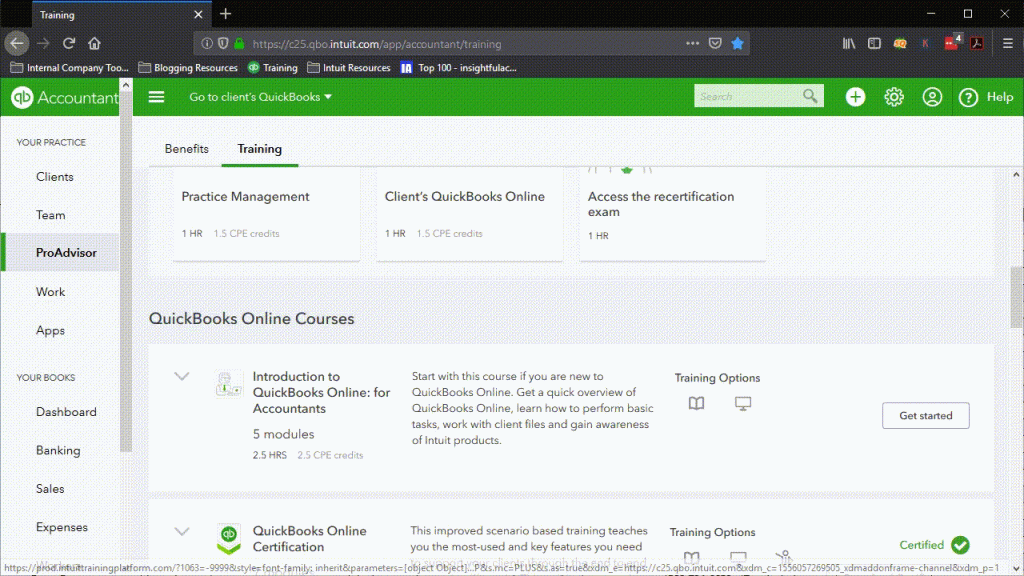The image size is (1024, 576).
Task: Open Clients in the sidebar
Action: tap(55, 177)
